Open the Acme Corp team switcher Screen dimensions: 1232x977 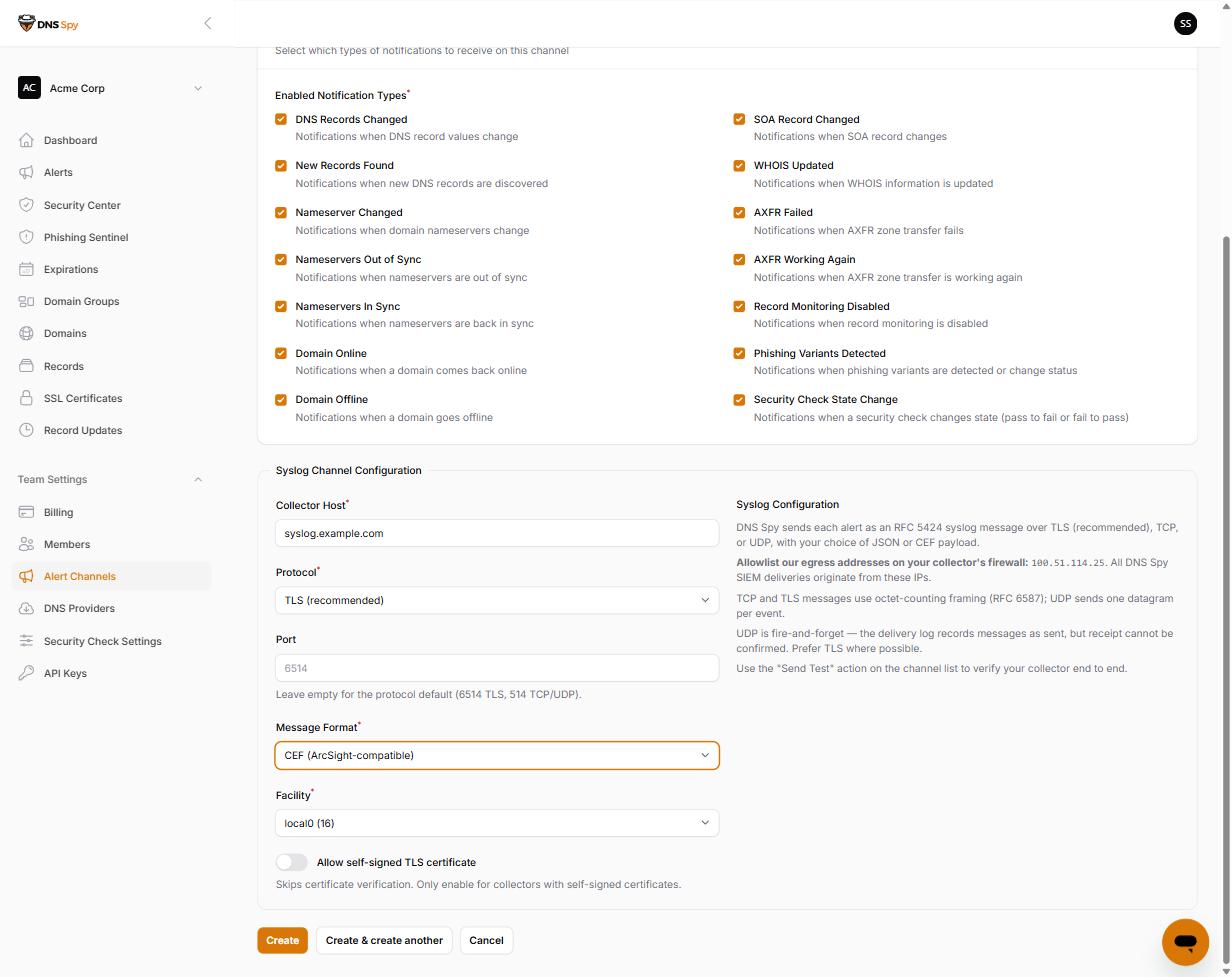111,88
